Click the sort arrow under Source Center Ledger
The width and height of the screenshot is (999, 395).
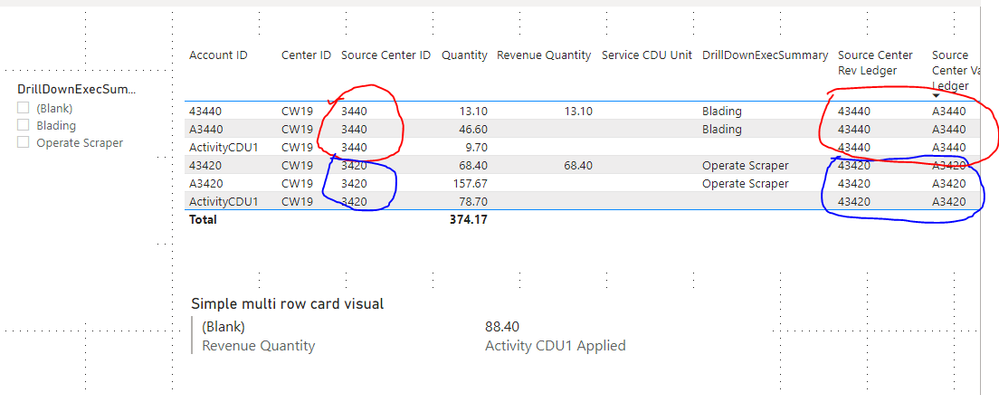pos(936,96)
